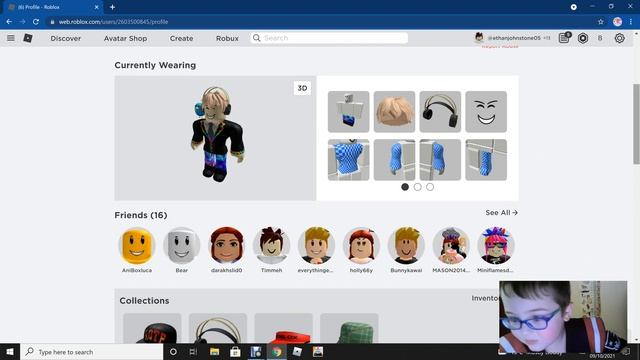
Task: Click the See All friends link
Action: (x=502, y=213)
